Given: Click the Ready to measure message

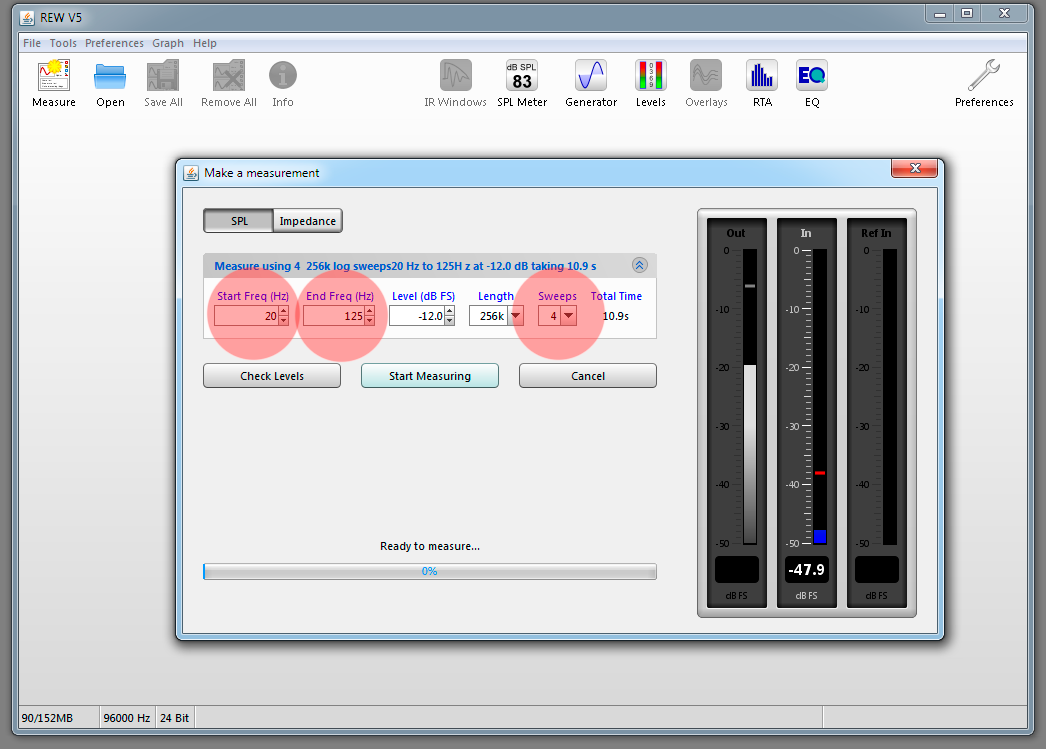Looking at the screenshot, I should click(430, 546).
